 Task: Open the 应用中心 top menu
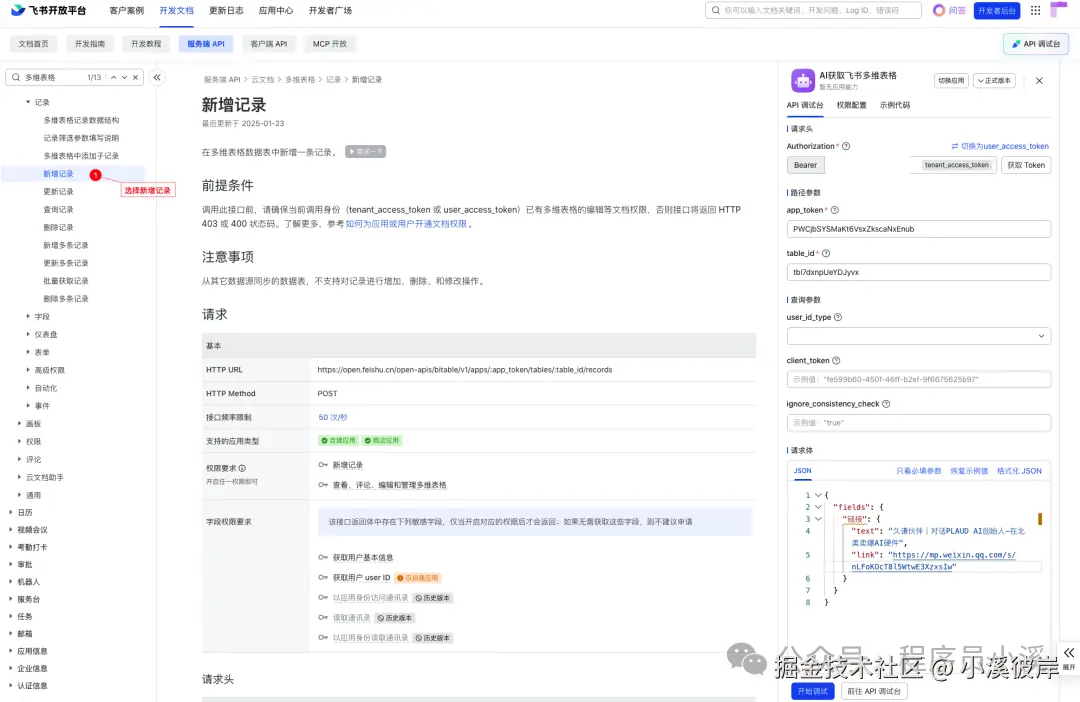(x=276, y=10)
